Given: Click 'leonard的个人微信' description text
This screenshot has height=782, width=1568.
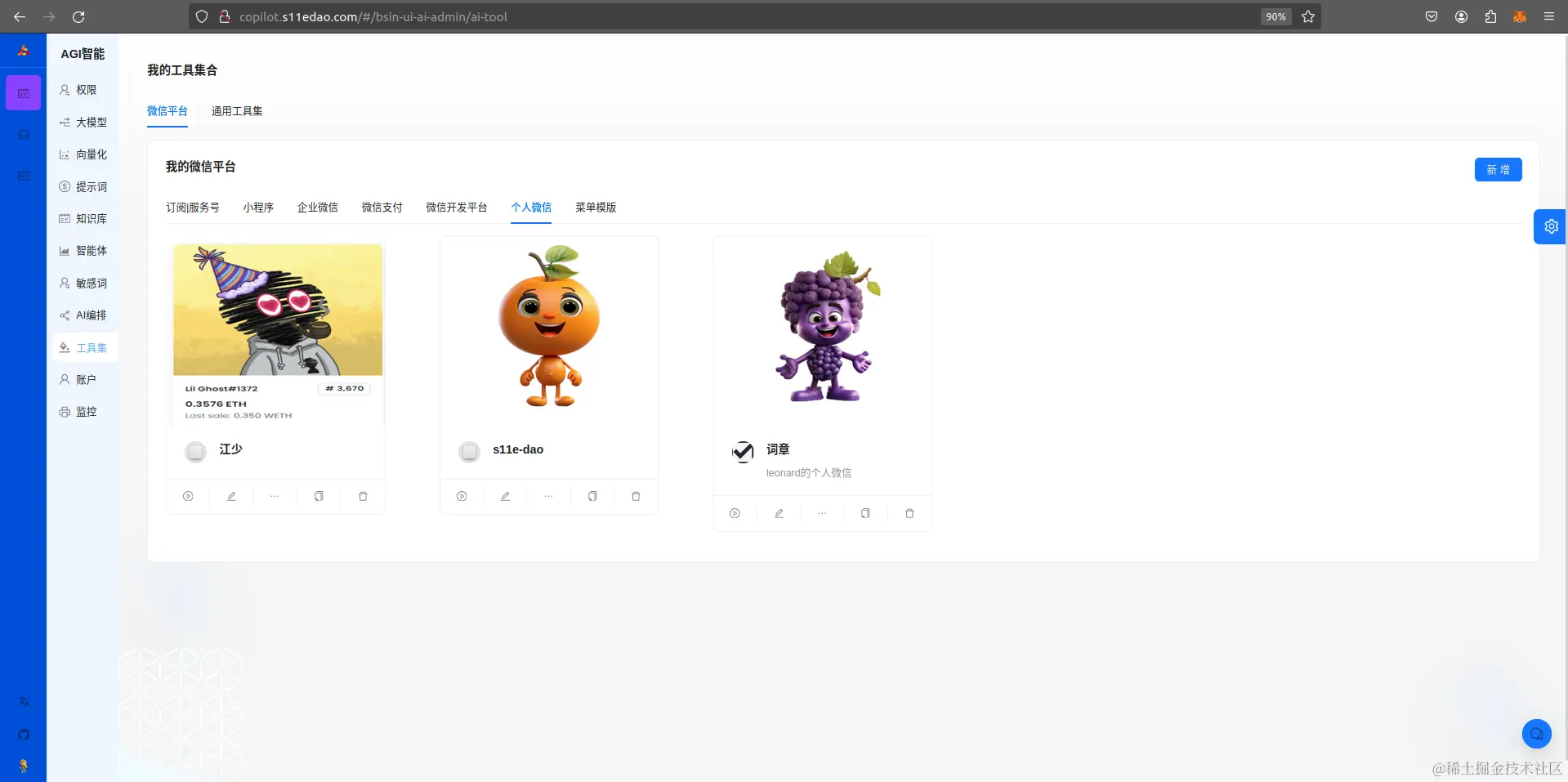Looking at the screenshot, I should point(809,473).
